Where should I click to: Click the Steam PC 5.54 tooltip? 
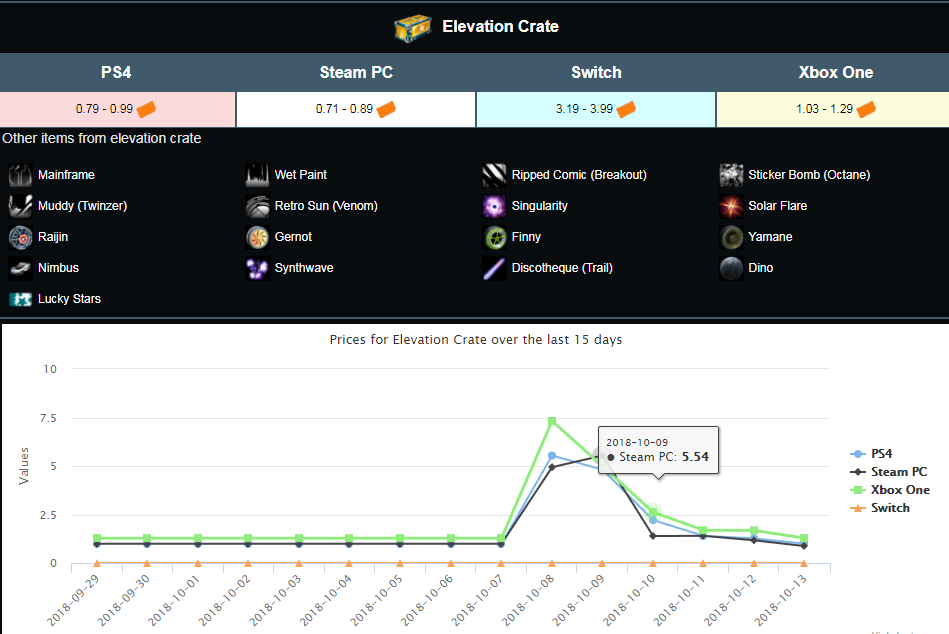658,451
